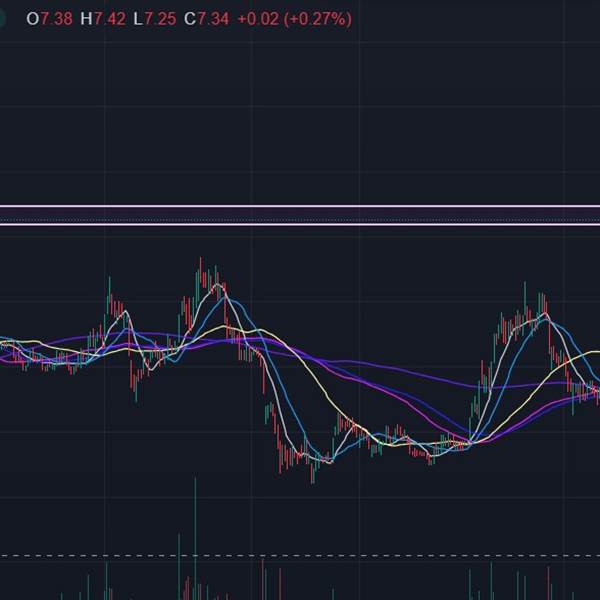Select the dashed horizontal line above volume bars
Image resolution: width=600 pixels, height=600 pixels.
click(300, 555)
